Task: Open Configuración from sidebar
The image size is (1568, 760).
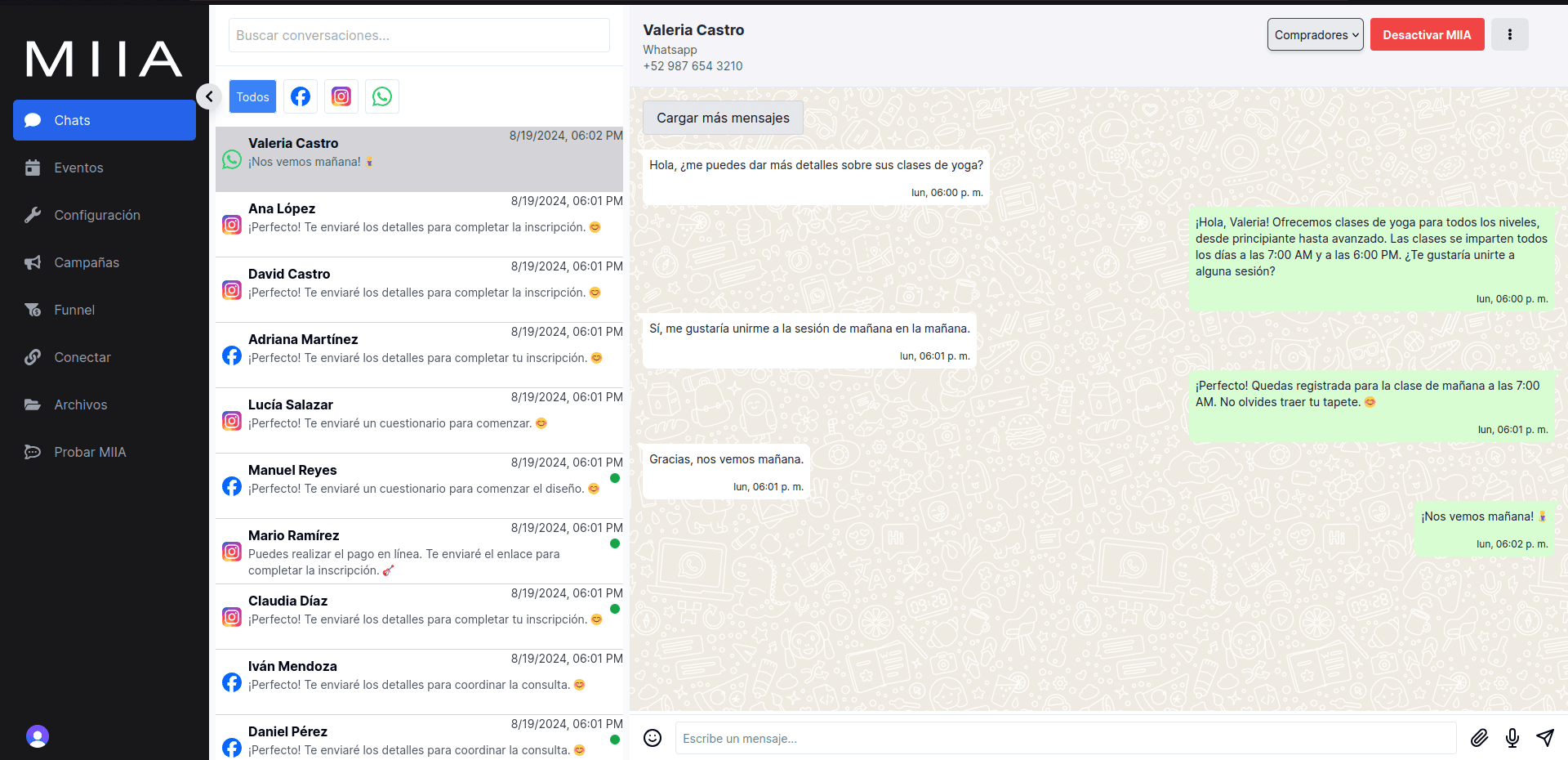Action: click(96, 215)
